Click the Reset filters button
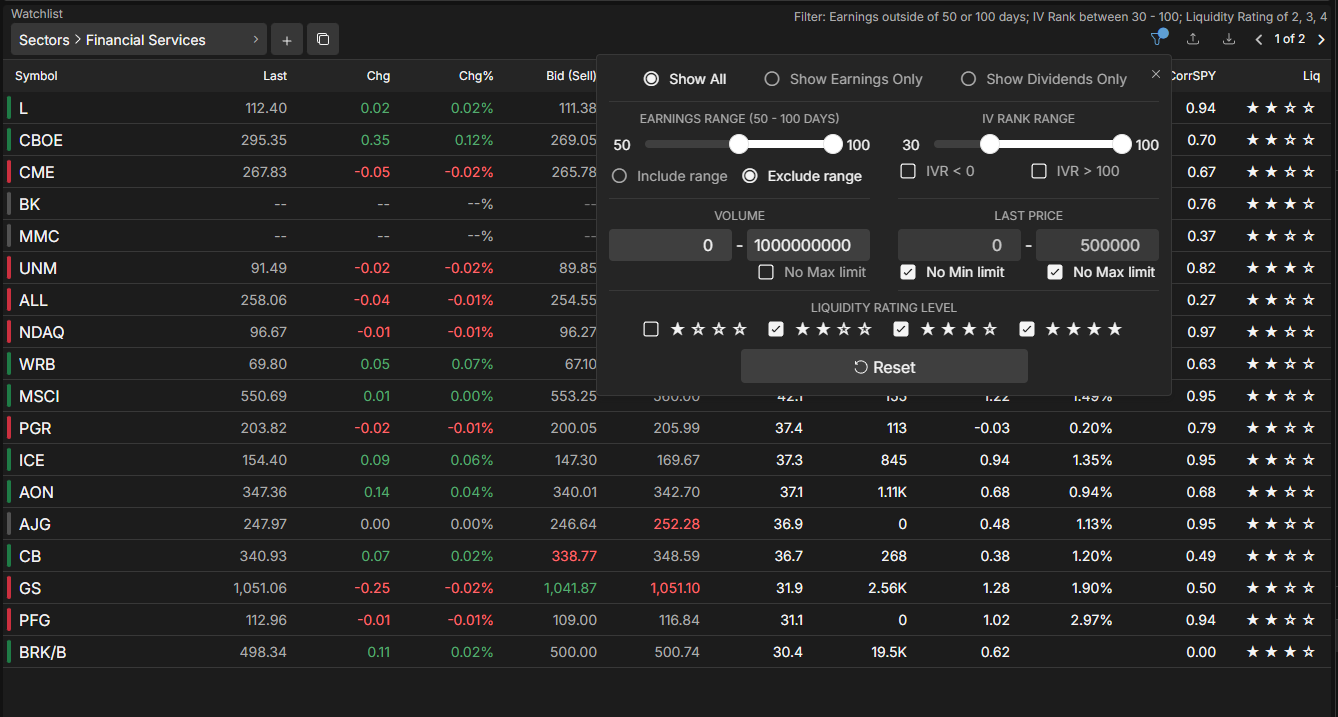 pyautogui.click(x=884, y=367)
